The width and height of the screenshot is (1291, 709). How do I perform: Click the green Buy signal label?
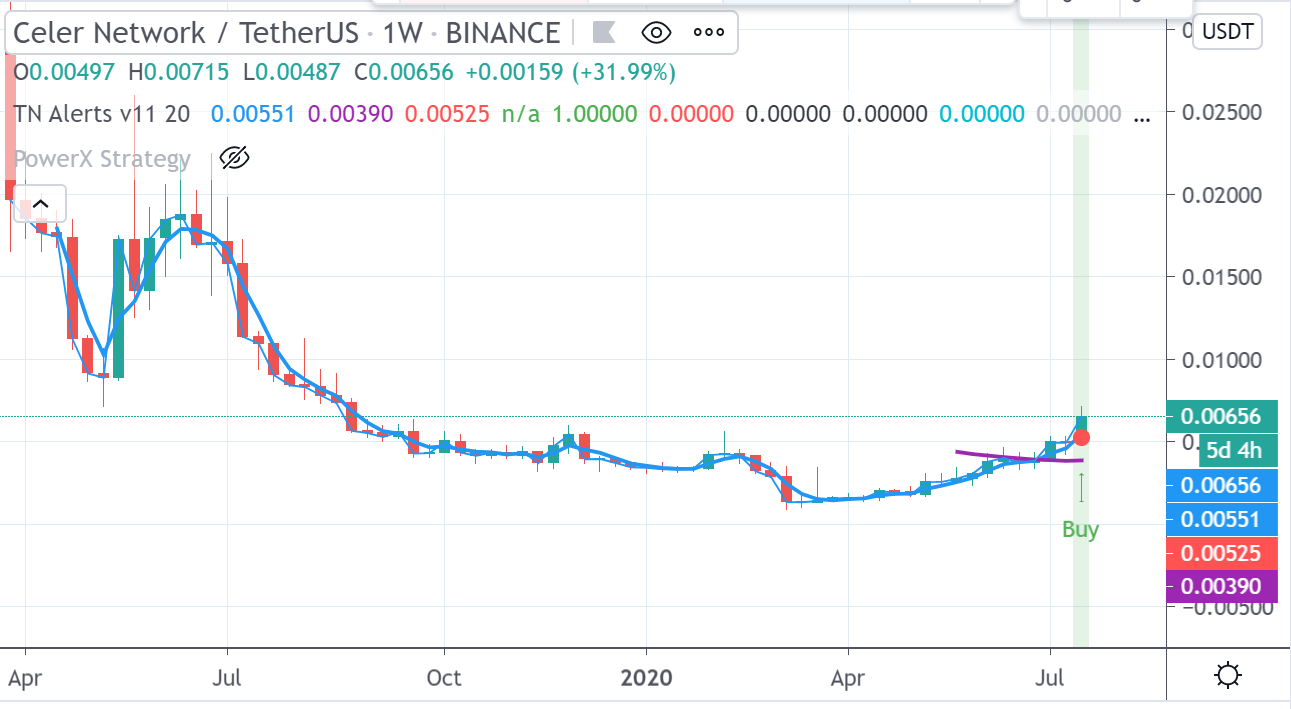(1080, 530)
